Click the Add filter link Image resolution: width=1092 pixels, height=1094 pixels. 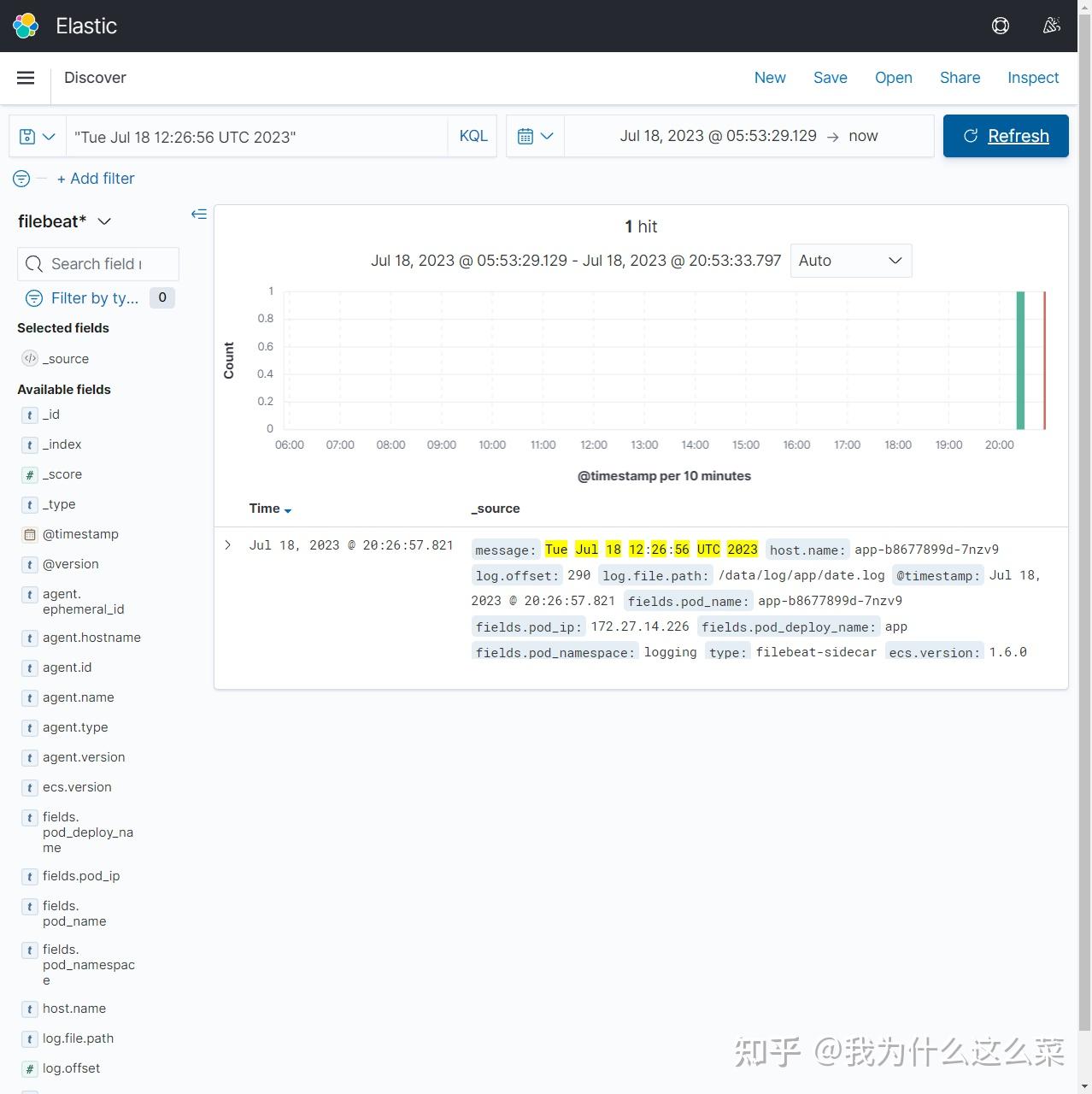pyautogui.click(x=96, y=179)
